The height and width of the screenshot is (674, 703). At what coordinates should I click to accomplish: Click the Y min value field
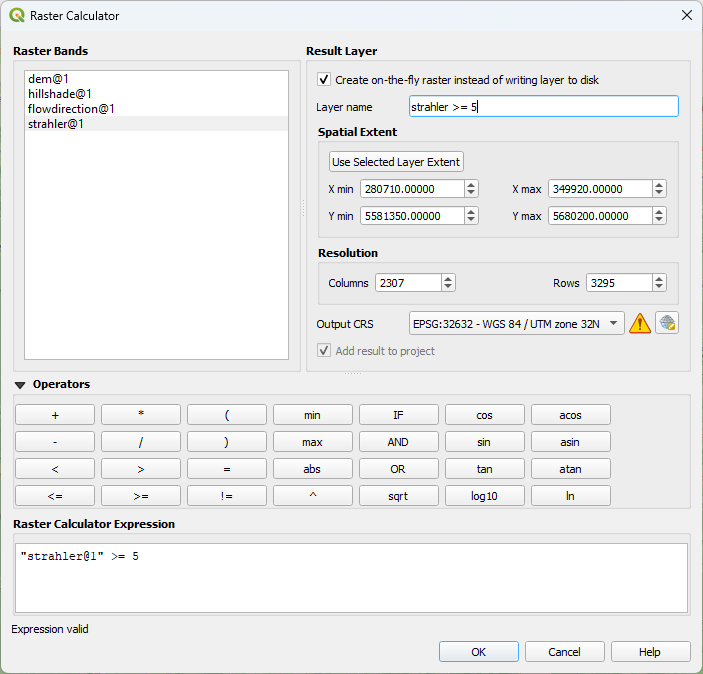pos(412,216)
